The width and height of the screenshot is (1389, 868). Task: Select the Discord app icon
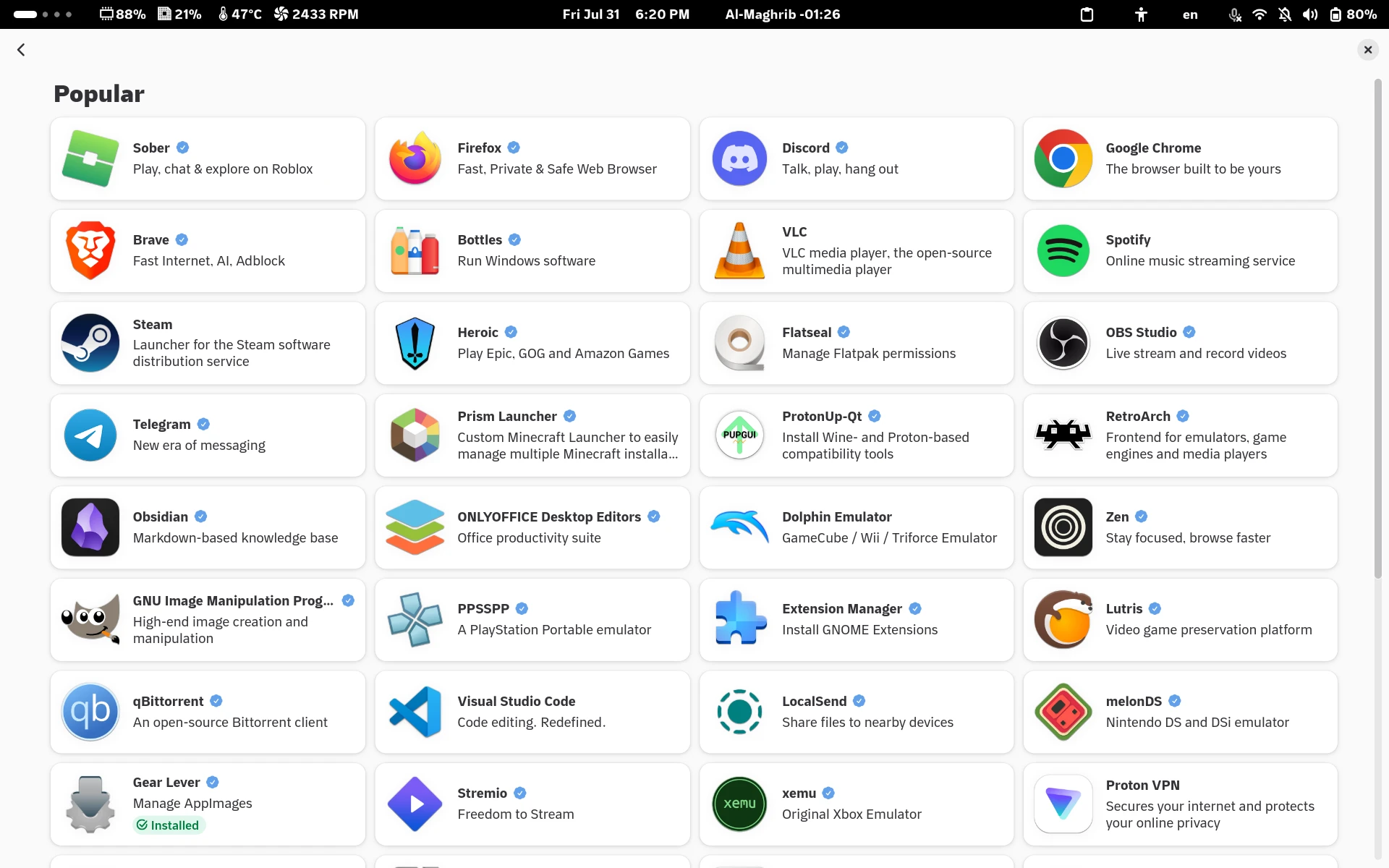tap(739, 158)
